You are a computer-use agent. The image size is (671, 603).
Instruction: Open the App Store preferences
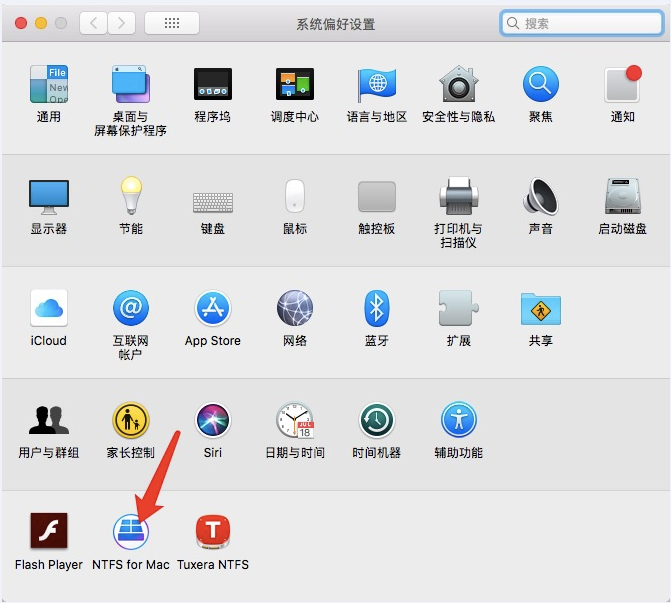click(x=212, y=308)
